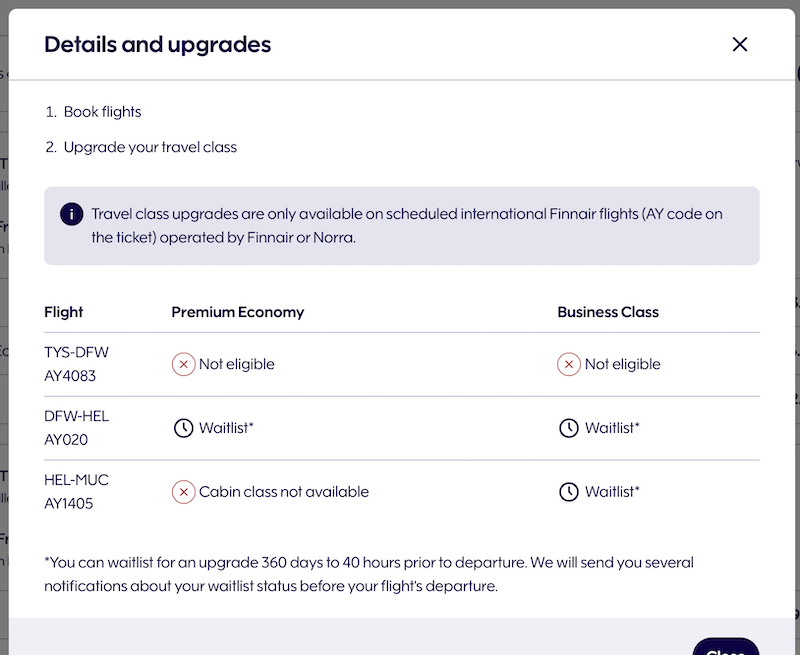This screenshot has height=655, width=800.
Task: Click the Premium Economy column header
Action: (x=237, y=312)
